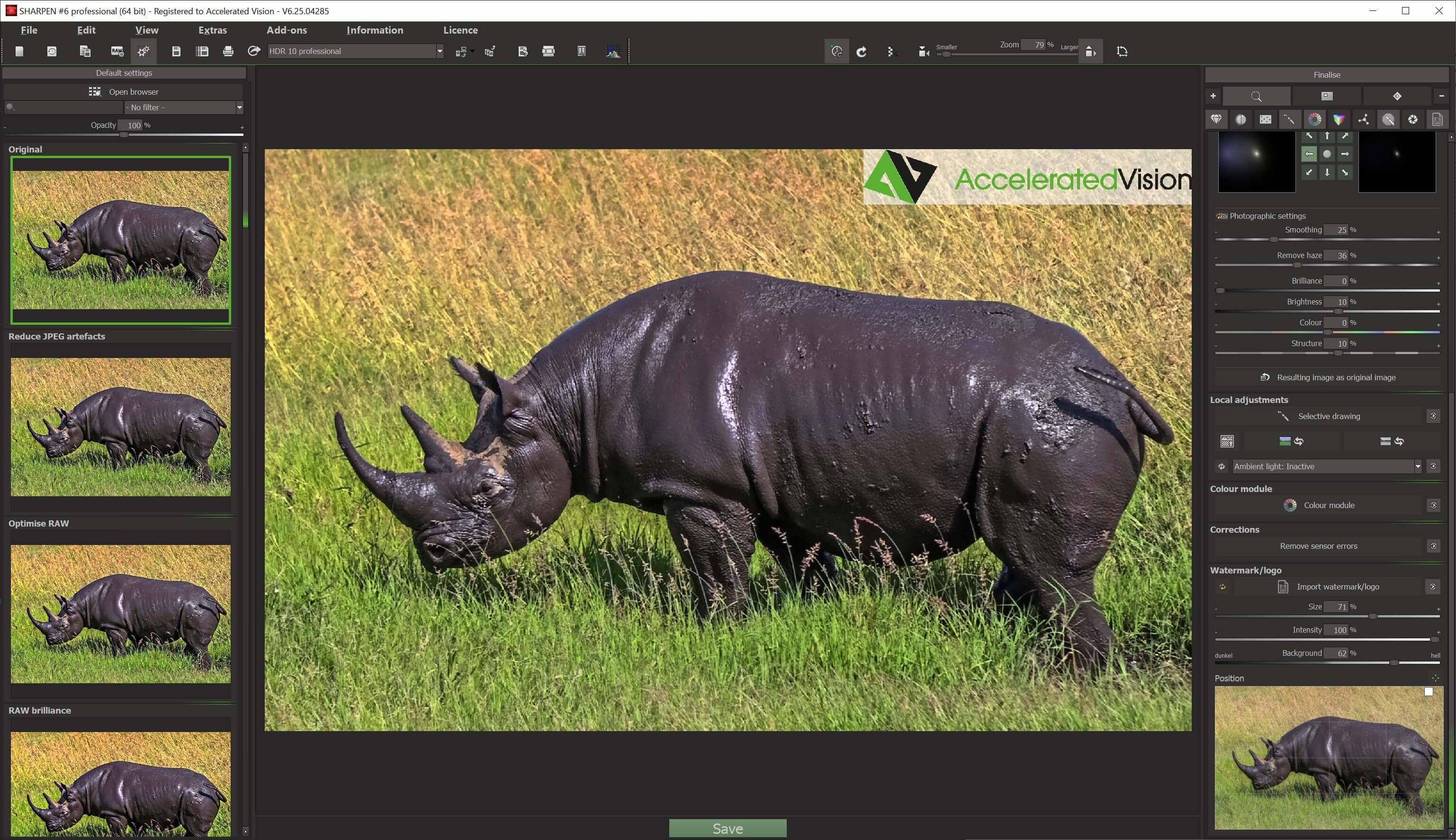Select the RAW settings toolbar icon

coord(117,51)
